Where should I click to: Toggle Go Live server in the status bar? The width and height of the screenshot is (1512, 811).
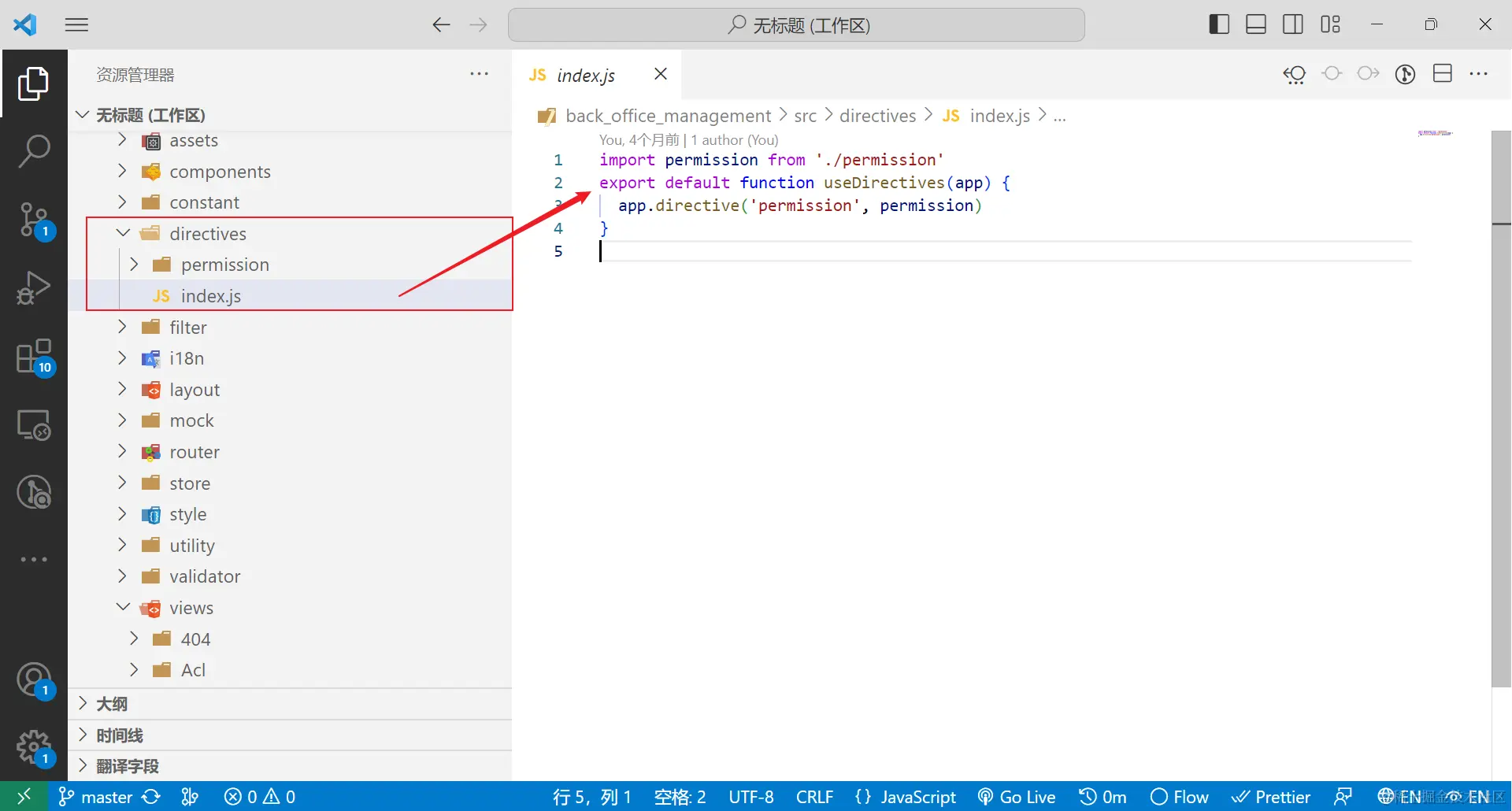click(1017, 797)
